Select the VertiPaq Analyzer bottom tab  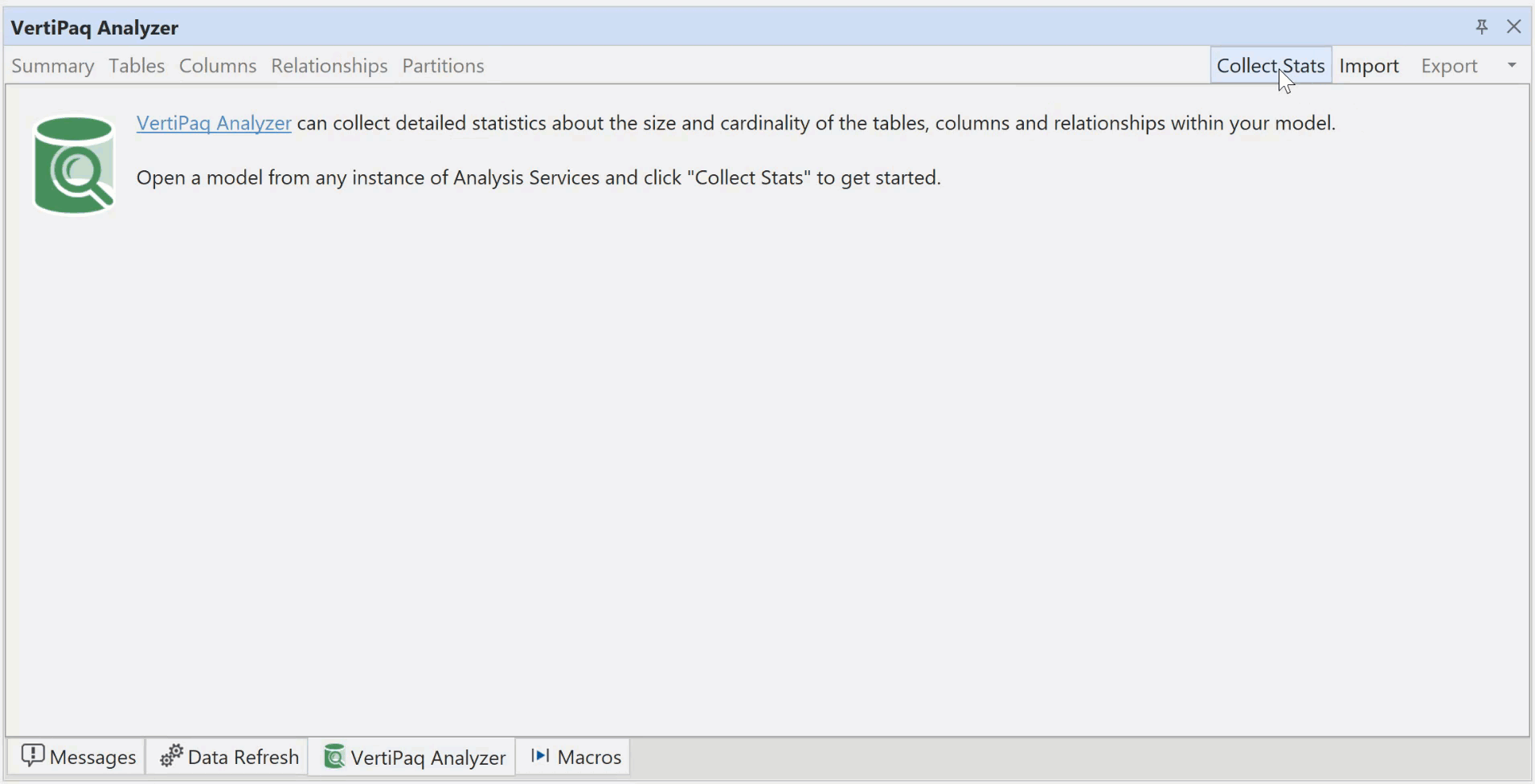413,757
